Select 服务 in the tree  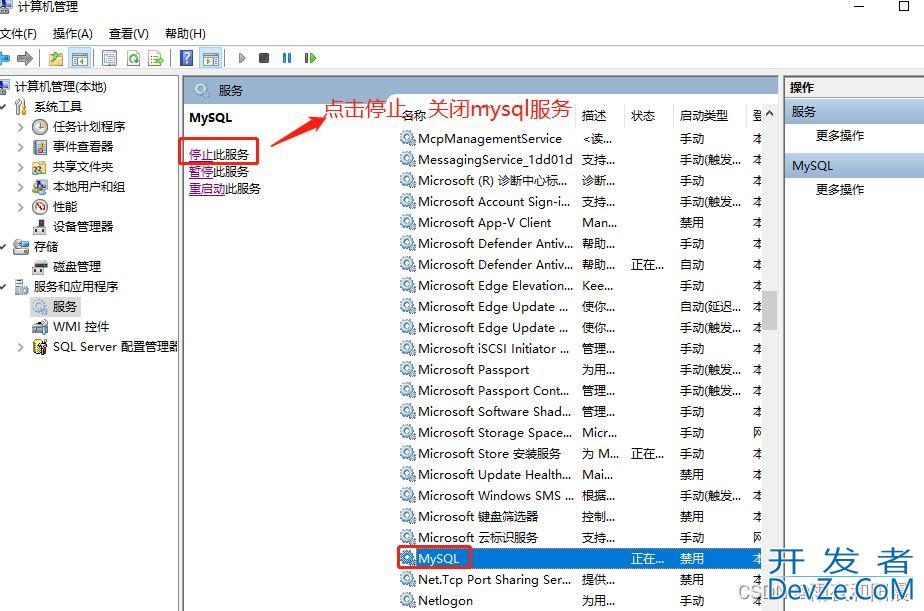click(x=64, y=306)
